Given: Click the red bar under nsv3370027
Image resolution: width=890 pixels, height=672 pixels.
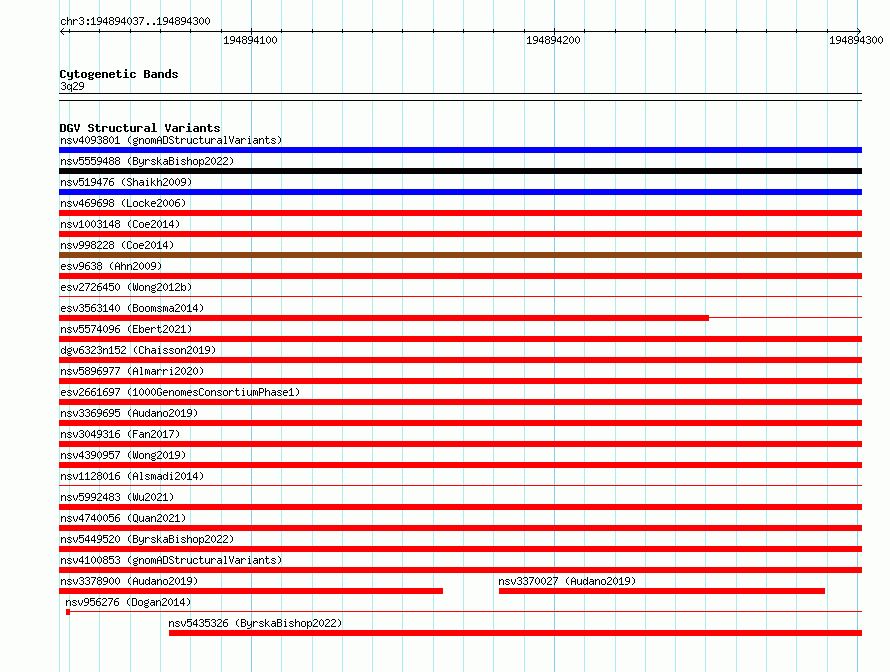Looking at the screenshot, I should [662, 591].
